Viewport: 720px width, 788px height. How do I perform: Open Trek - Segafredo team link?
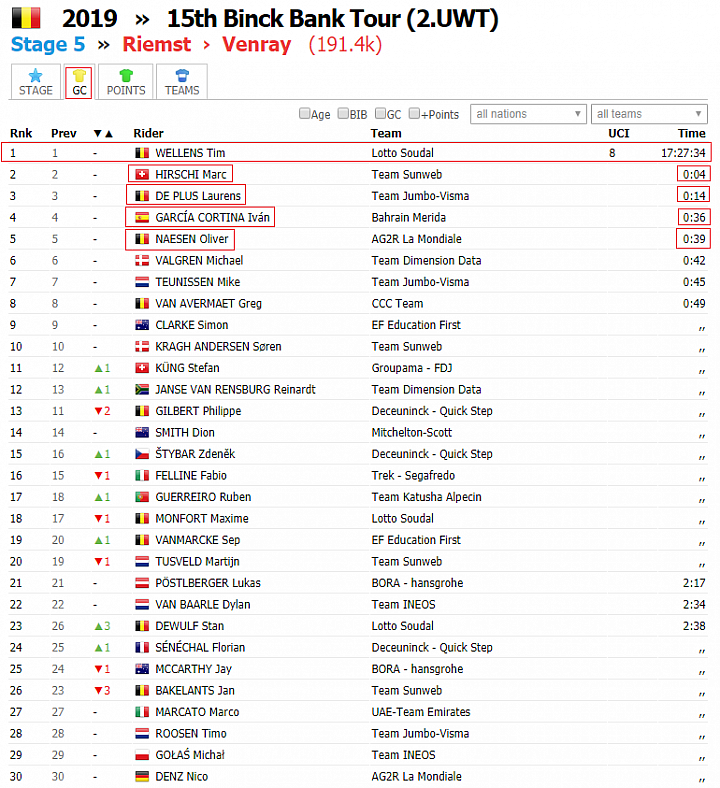pyautogui.click(x=413, y=475)
